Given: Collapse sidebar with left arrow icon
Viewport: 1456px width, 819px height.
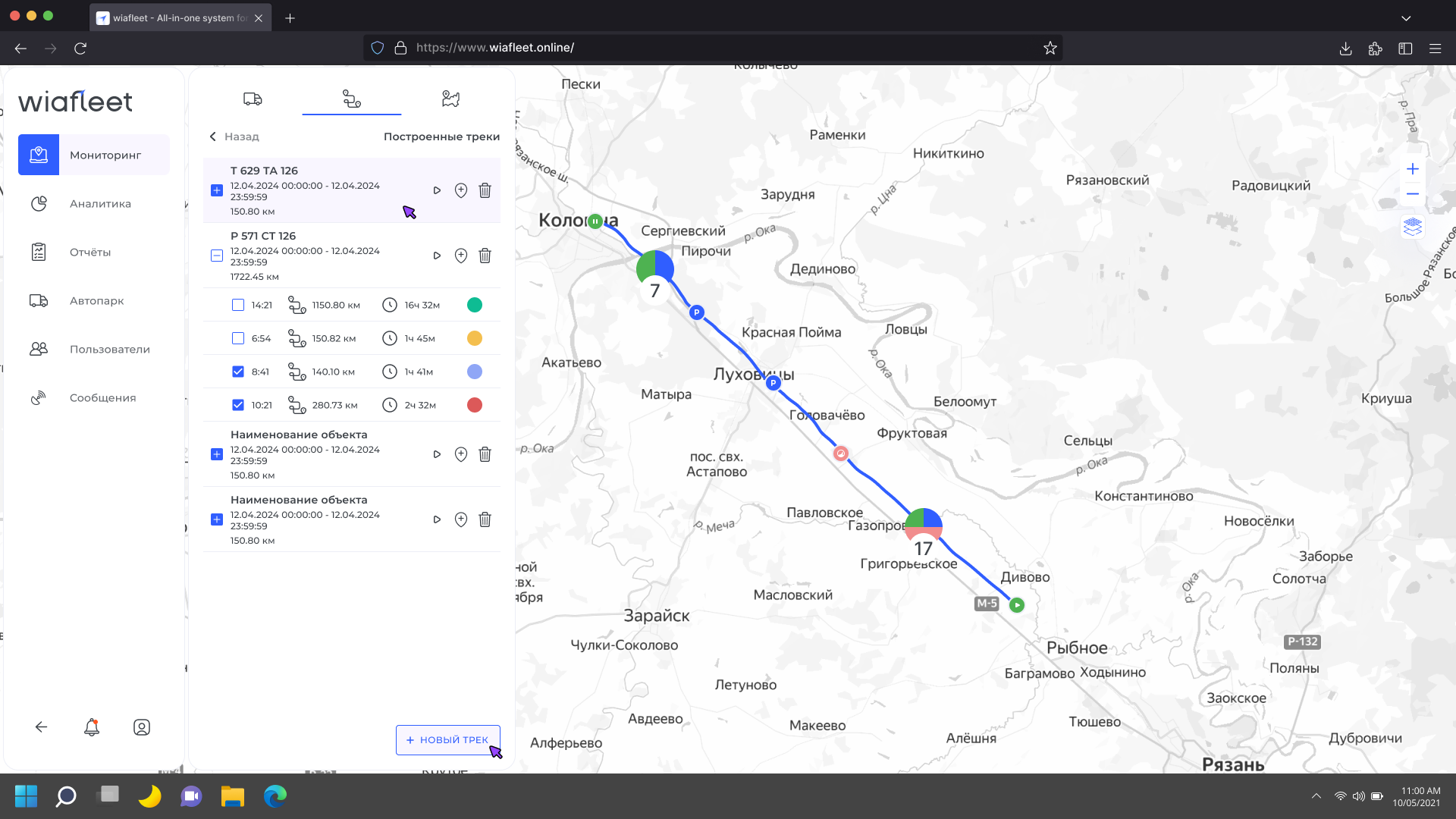Looking at the screenshot, I should 42,727.
